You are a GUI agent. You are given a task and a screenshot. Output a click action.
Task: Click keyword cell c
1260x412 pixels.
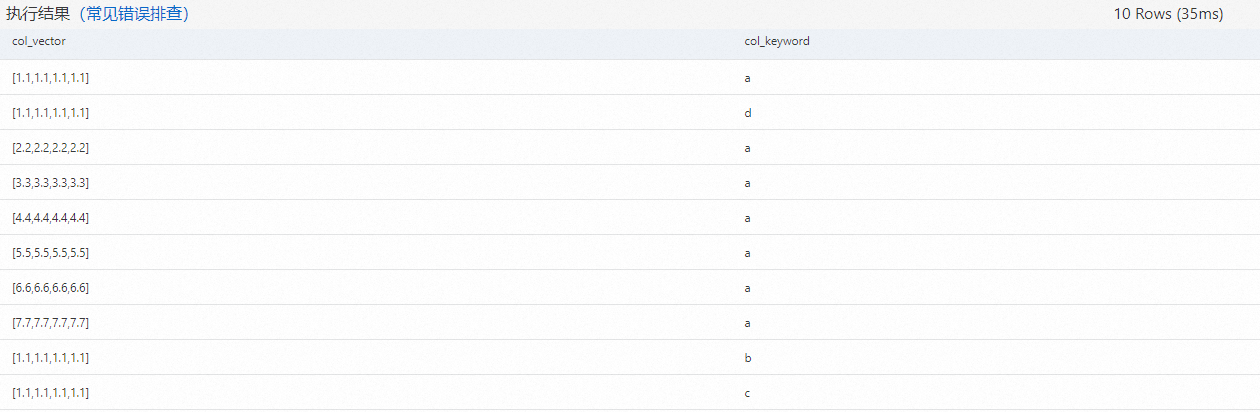coord(748,393)
